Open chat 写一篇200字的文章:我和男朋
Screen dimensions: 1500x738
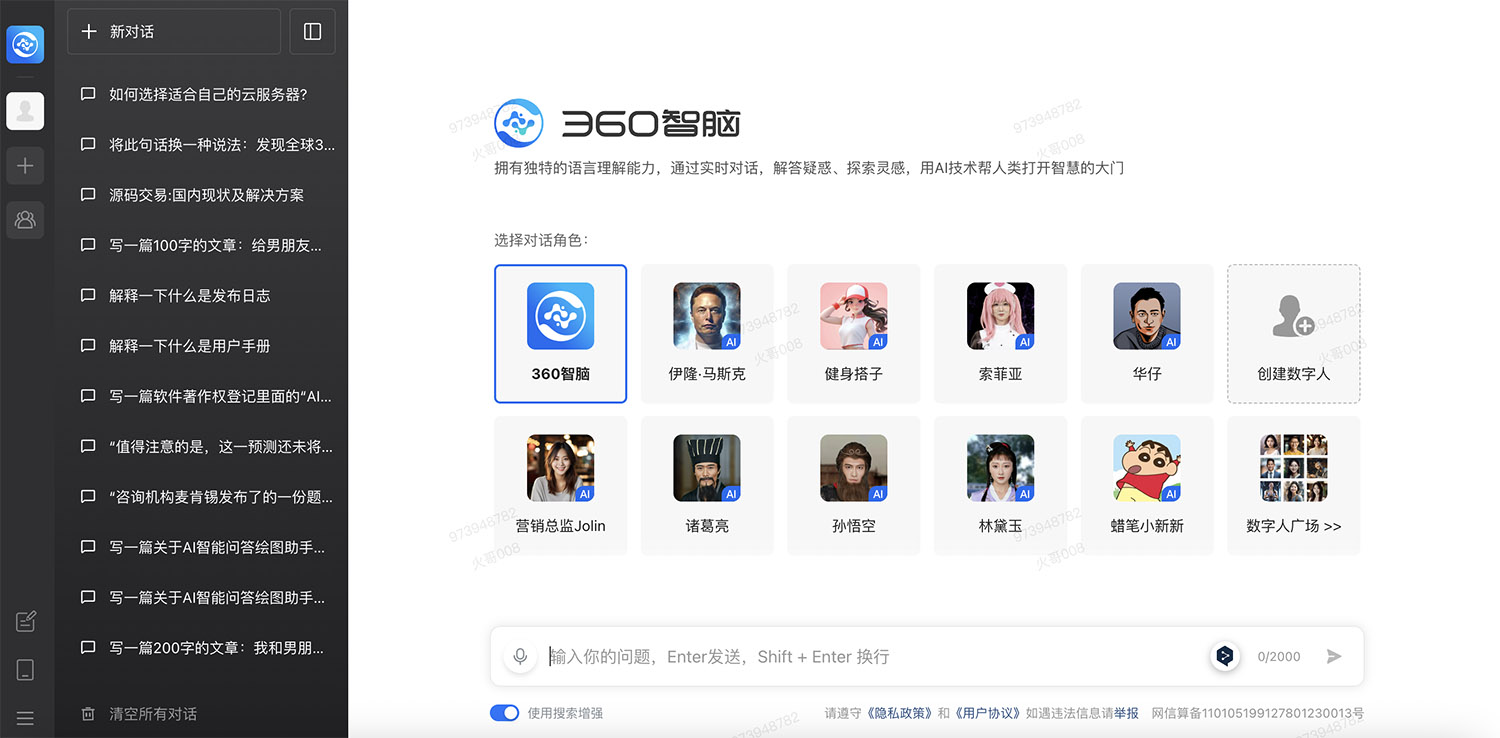pos(201,647)
